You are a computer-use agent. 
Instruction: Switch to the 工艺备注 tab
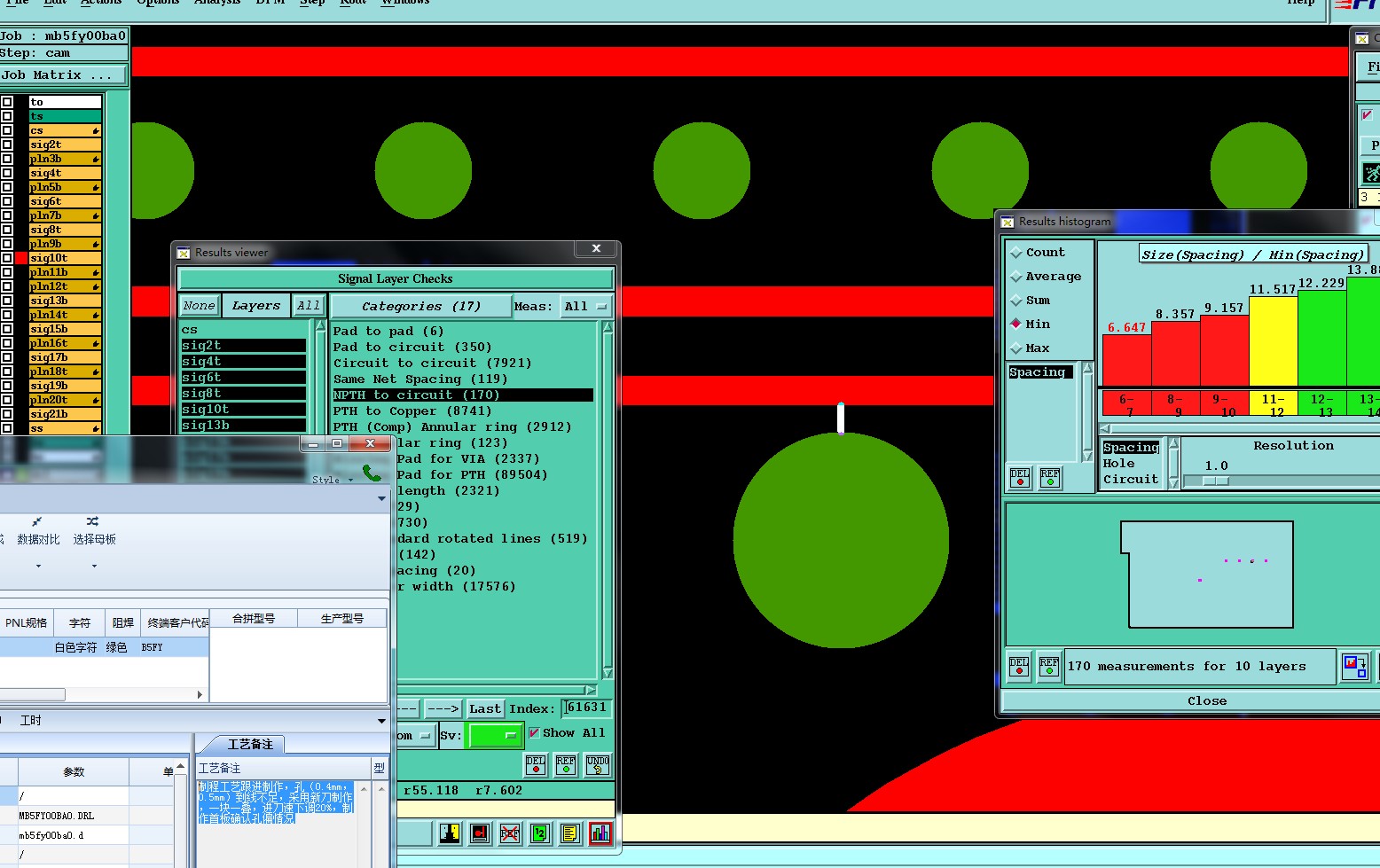click(249, 744)
